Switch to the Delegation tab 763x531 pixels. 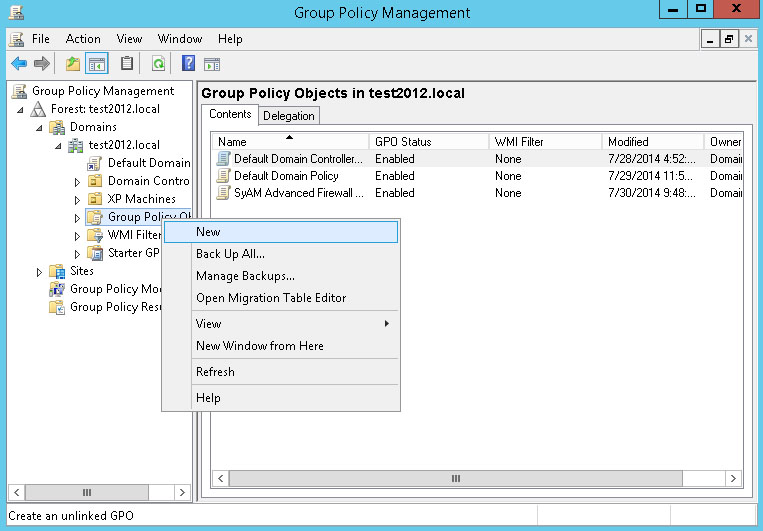point(289,115)
